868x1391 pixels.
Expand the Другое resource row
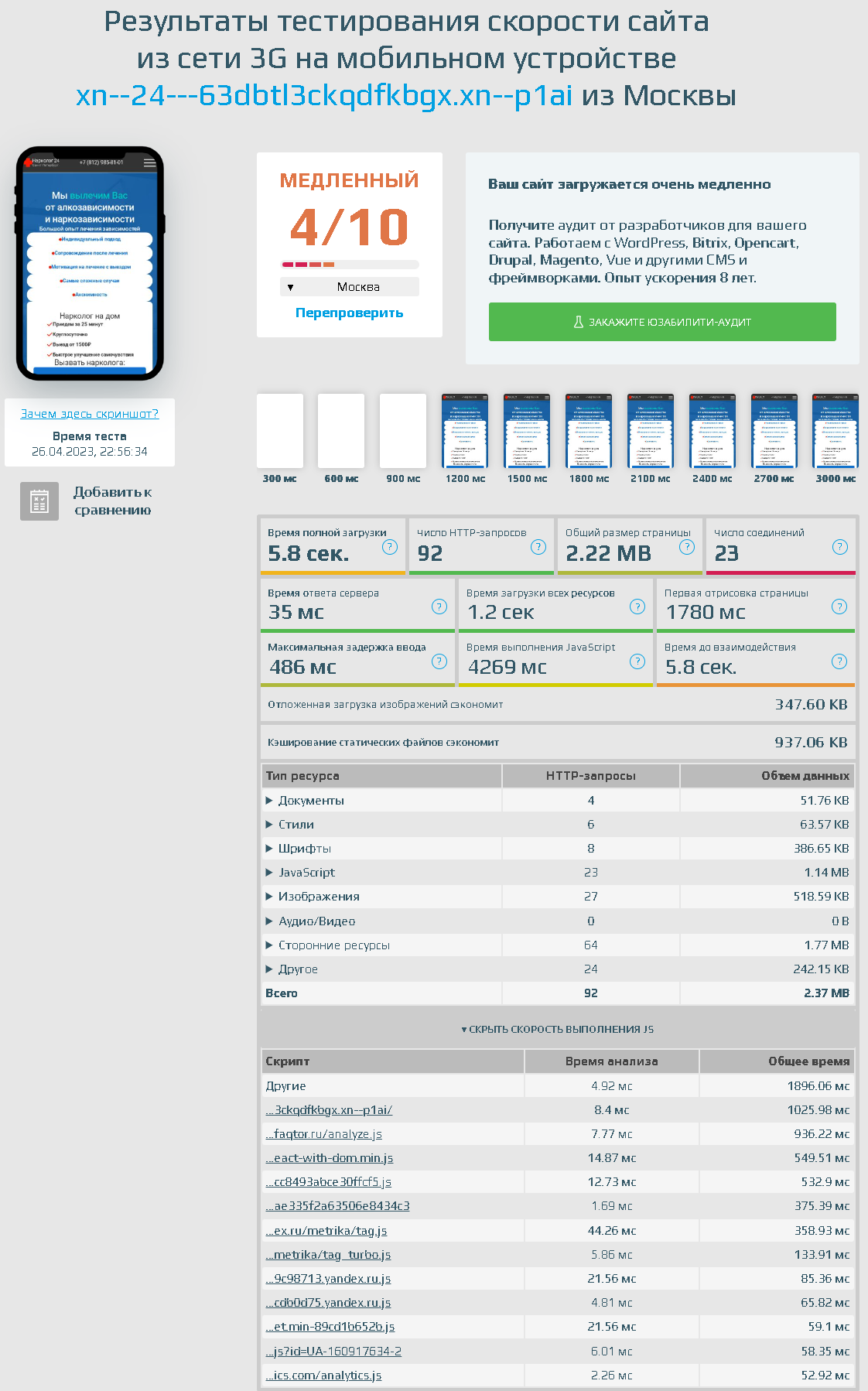(269, 969)
